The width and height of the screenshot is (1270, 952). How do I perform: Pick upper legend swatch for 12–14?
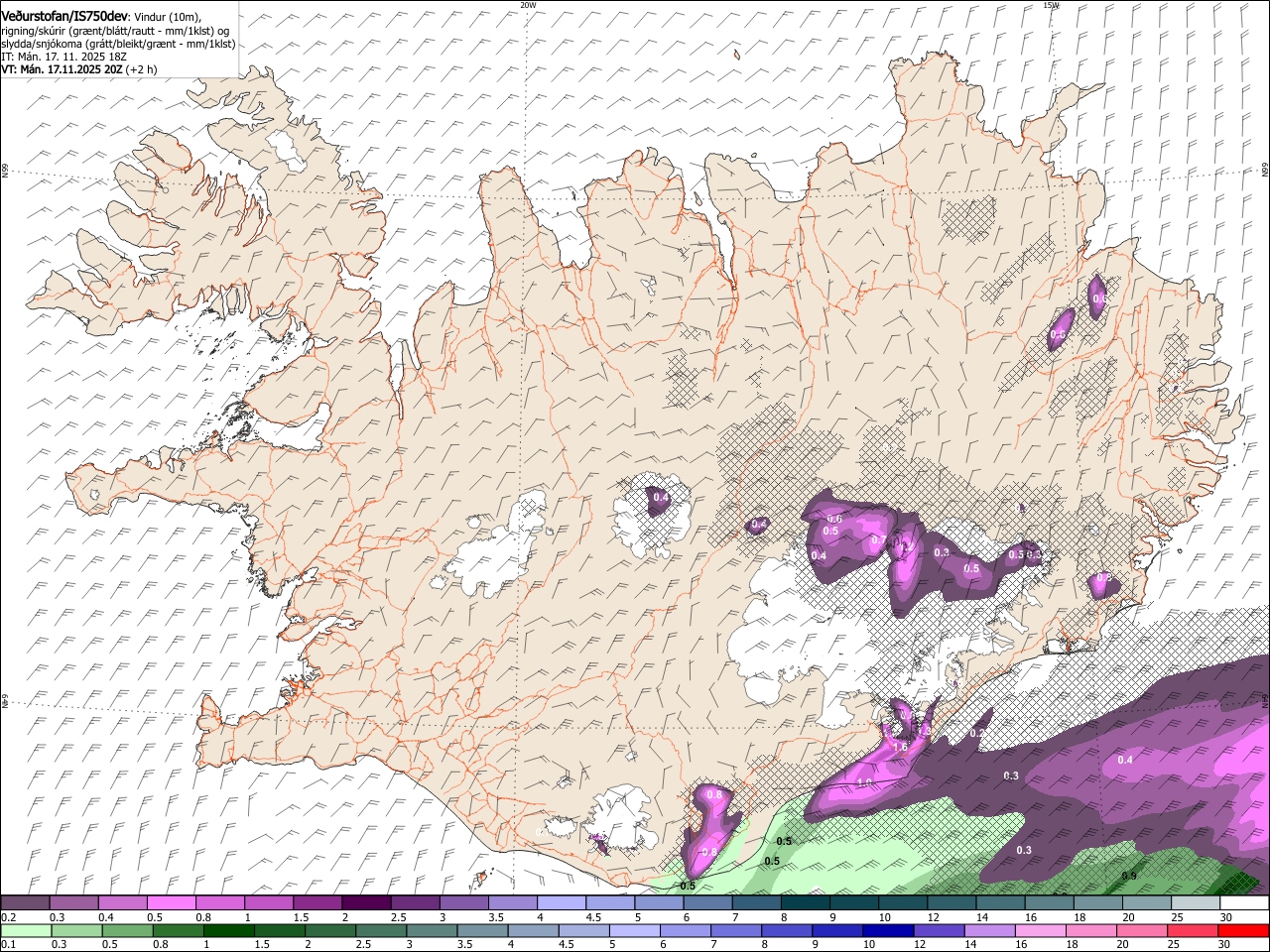click(x=952, y=903)
